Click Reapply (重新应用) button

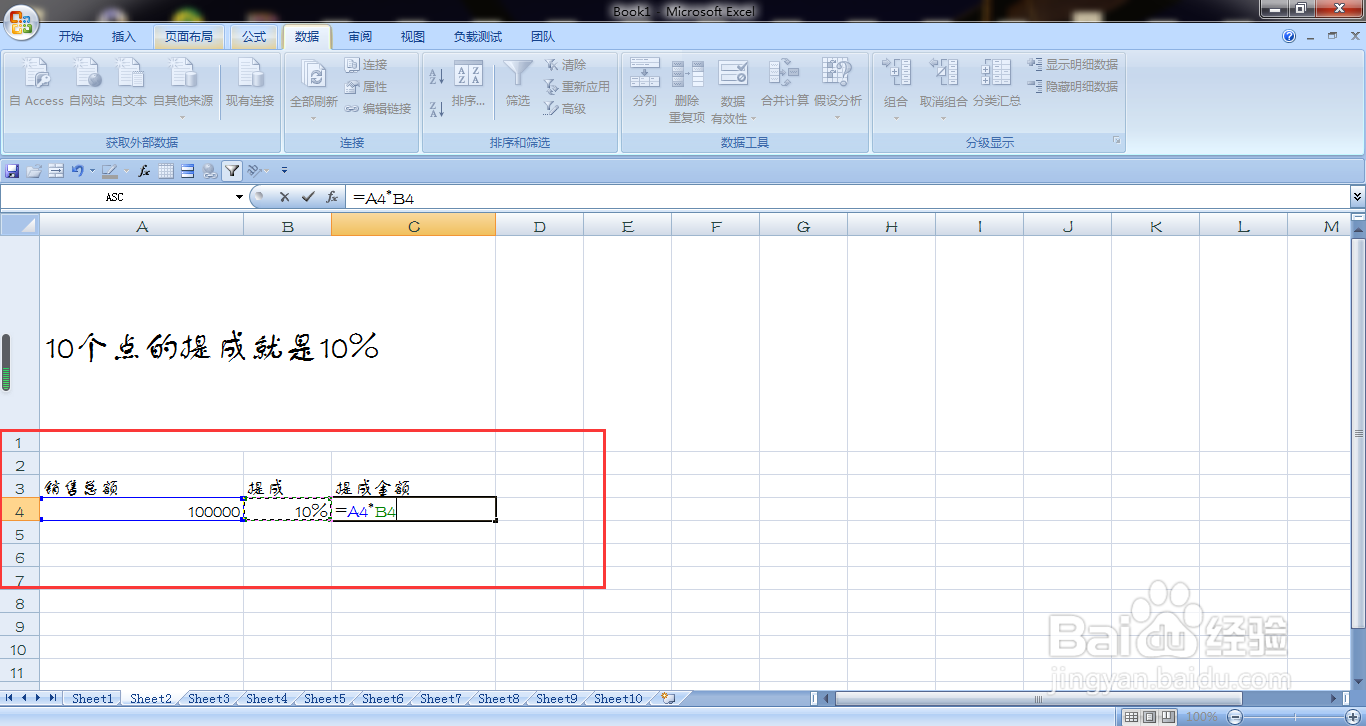(x=577, y=87)
